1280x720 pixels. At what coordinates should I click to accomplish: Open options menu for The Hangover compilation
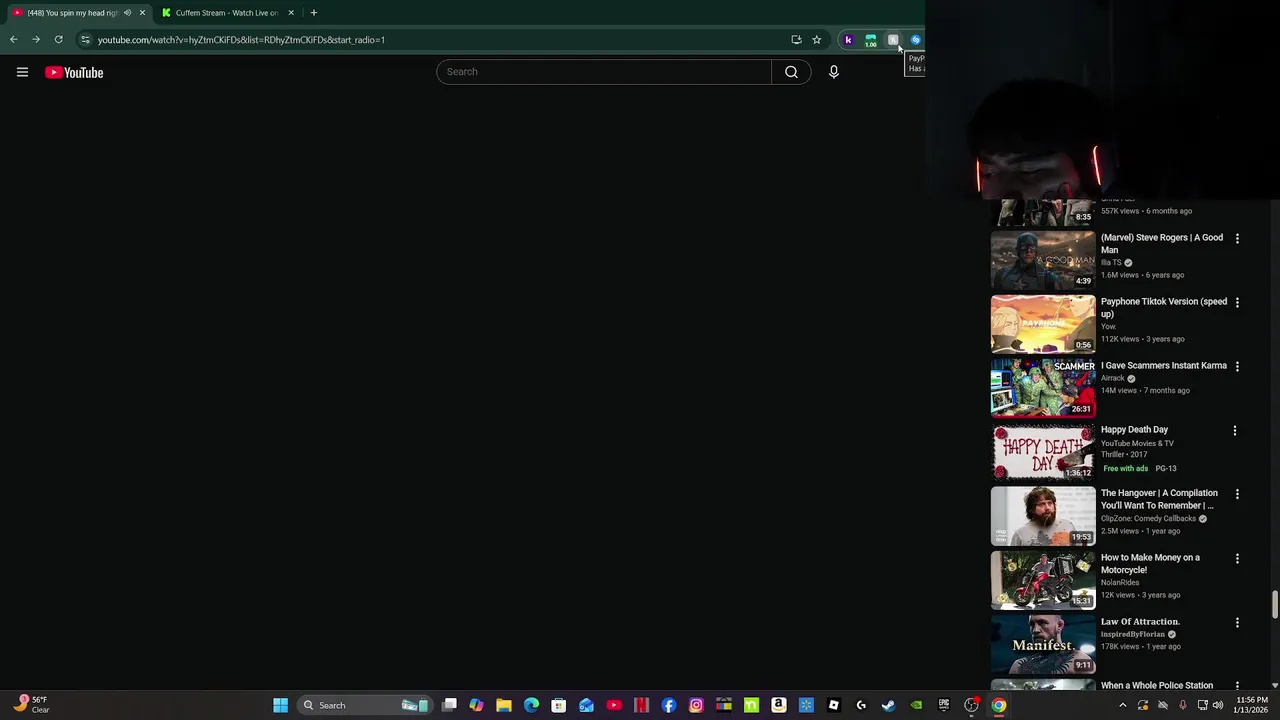click(1237, 495)
